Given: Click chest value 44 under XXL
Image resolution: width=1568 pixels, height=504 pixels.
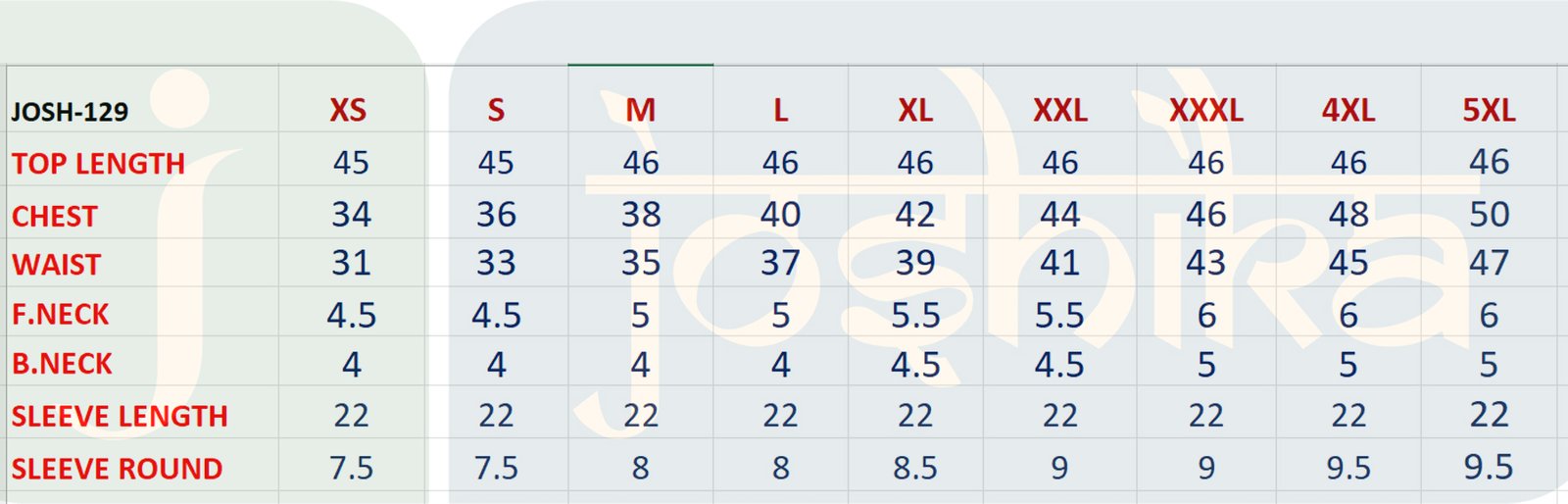Looking at the screenshot, I should pos(1059,215).
